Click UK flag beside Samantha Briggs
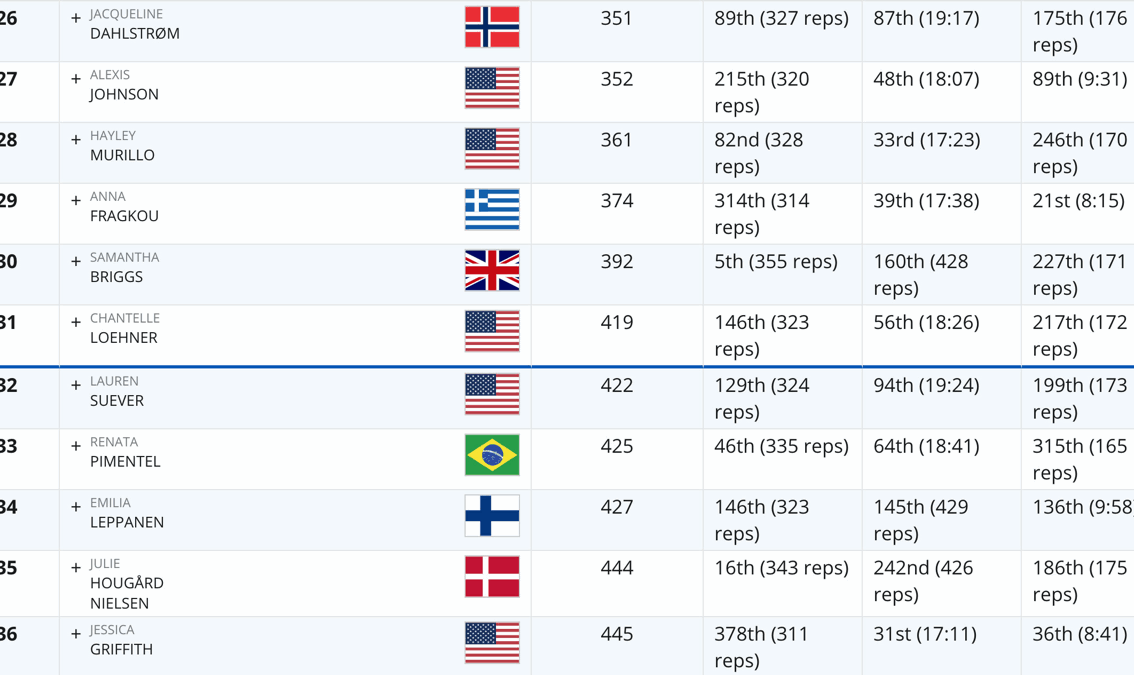Viewport: 1134px width, 675px height. 492,271
